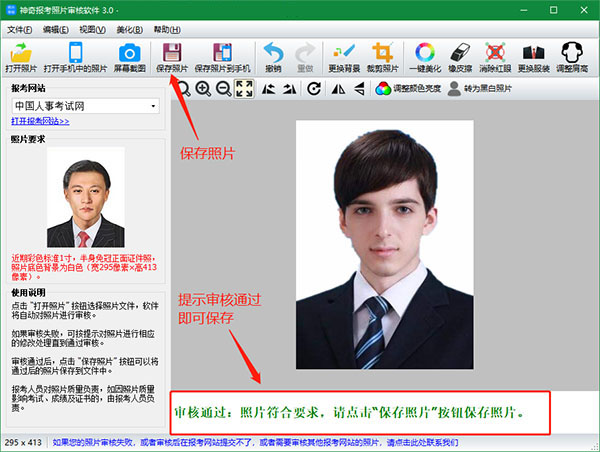Screen dimensions: 600x452
Task: Open the 文件(F) menu
Action: (20, 29)
